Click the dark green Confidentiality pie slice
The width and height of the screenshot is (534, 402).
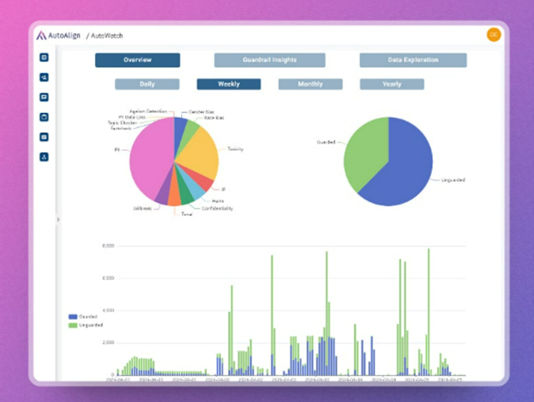tap(185, 194)
